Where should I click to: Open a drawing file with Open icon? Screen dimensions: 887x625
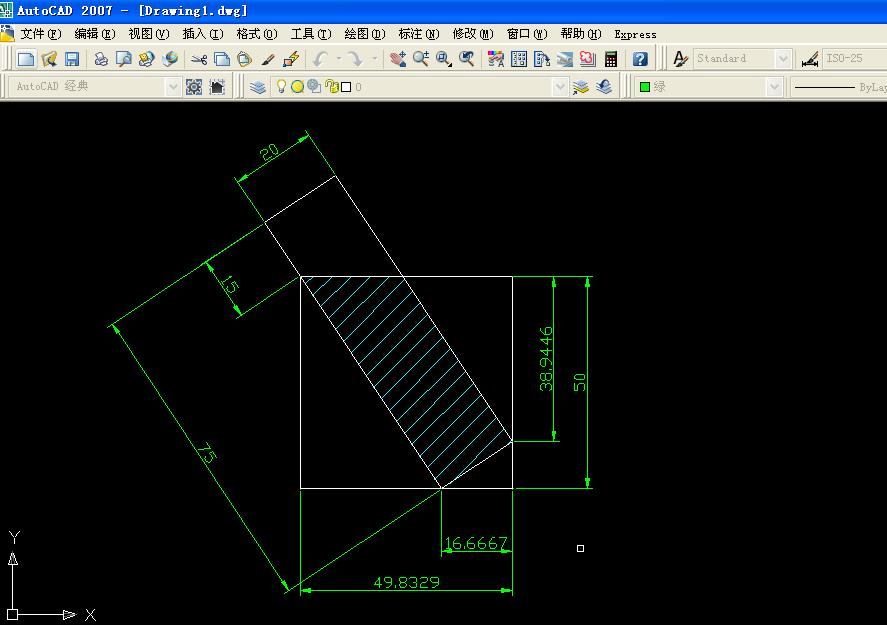click(x=49, y=59)
